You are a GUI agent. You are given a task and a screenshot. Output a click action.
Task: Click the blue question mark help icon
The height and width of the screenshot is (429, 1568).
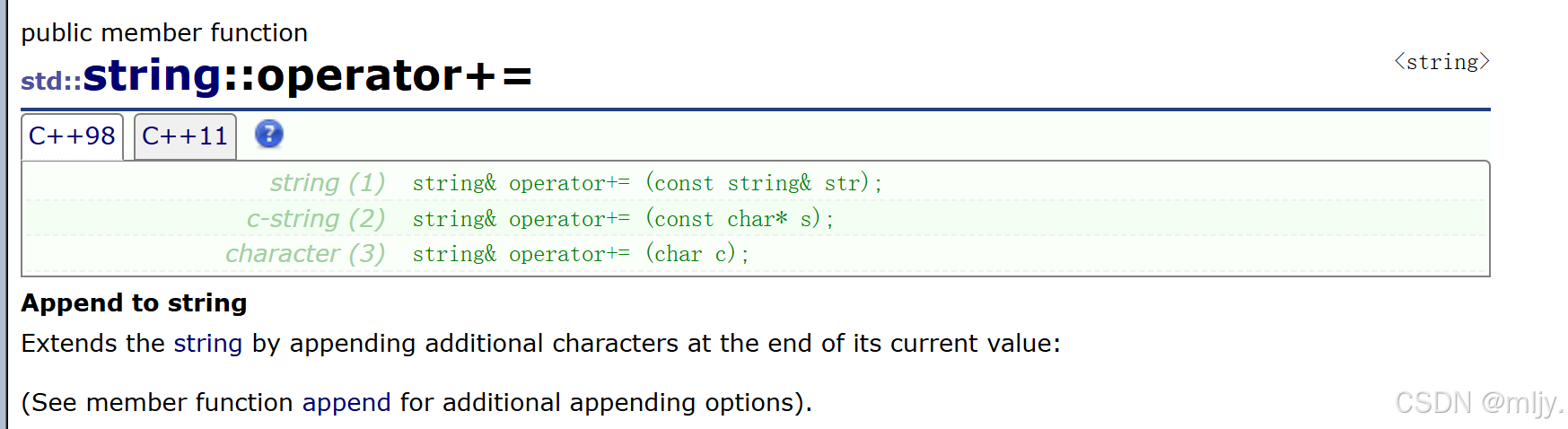point(269,135)
